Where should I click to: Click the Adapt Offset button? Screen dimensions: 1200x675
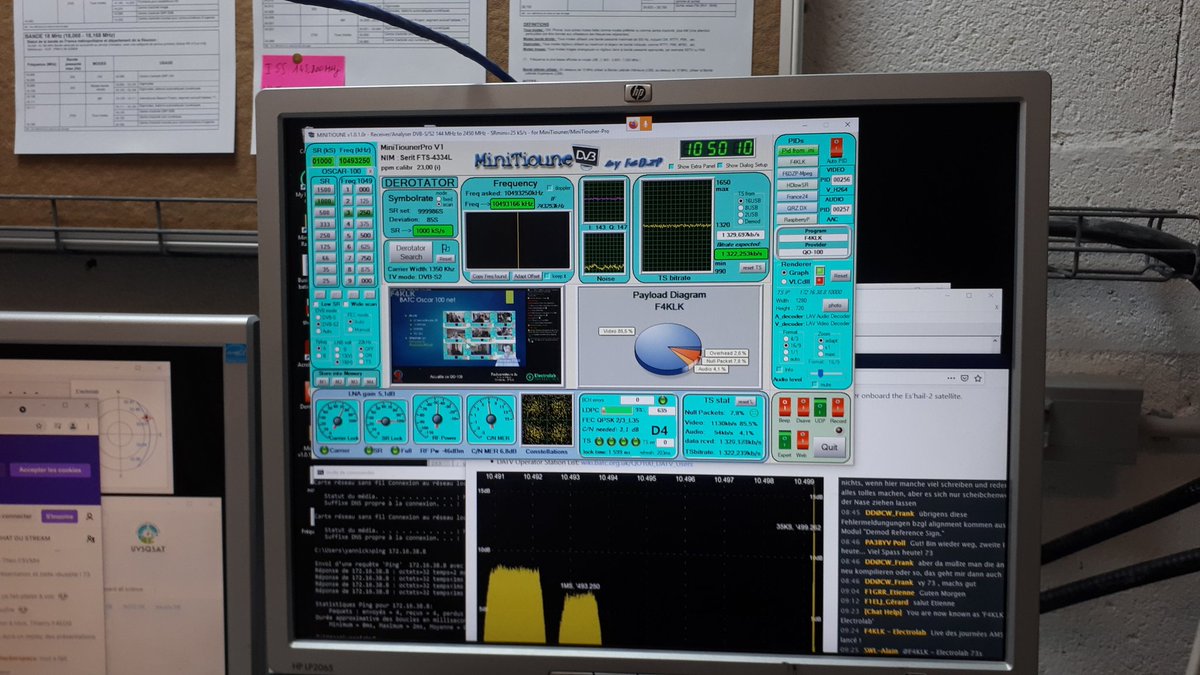526,276
